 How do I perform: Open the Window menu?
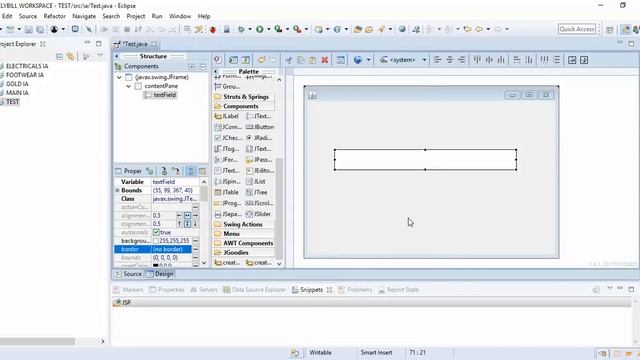180,16
